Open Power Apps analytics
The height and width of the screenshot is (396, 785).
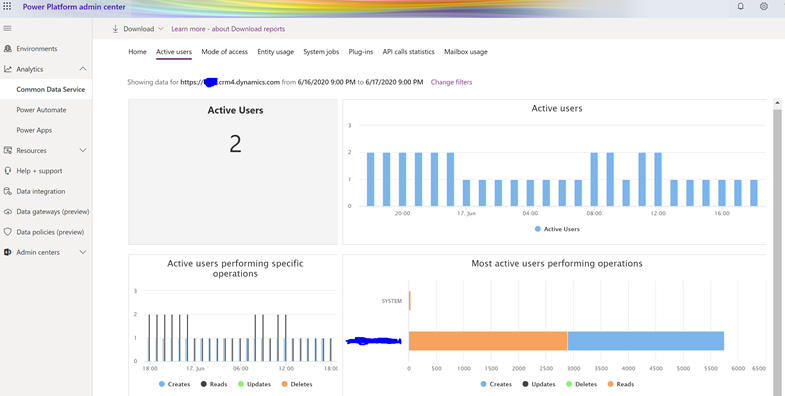[34, 130]
